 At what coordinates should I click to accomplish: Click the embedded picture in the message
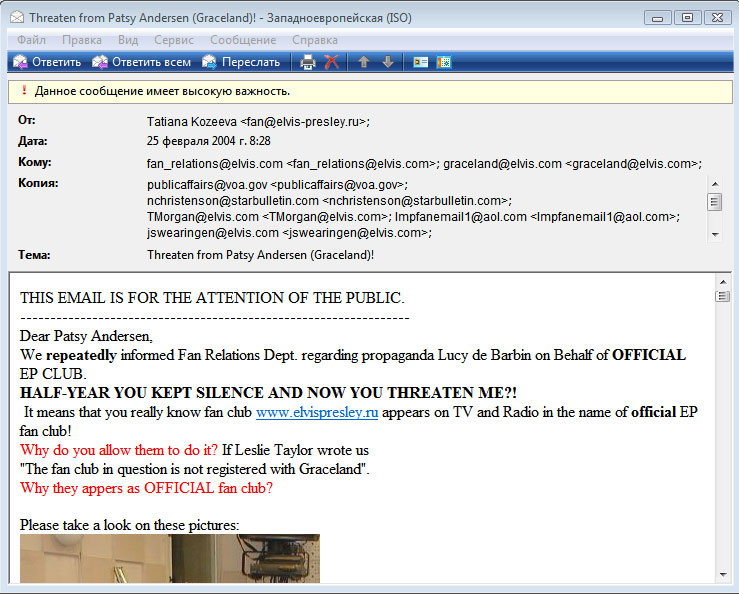tap(170, 558)
